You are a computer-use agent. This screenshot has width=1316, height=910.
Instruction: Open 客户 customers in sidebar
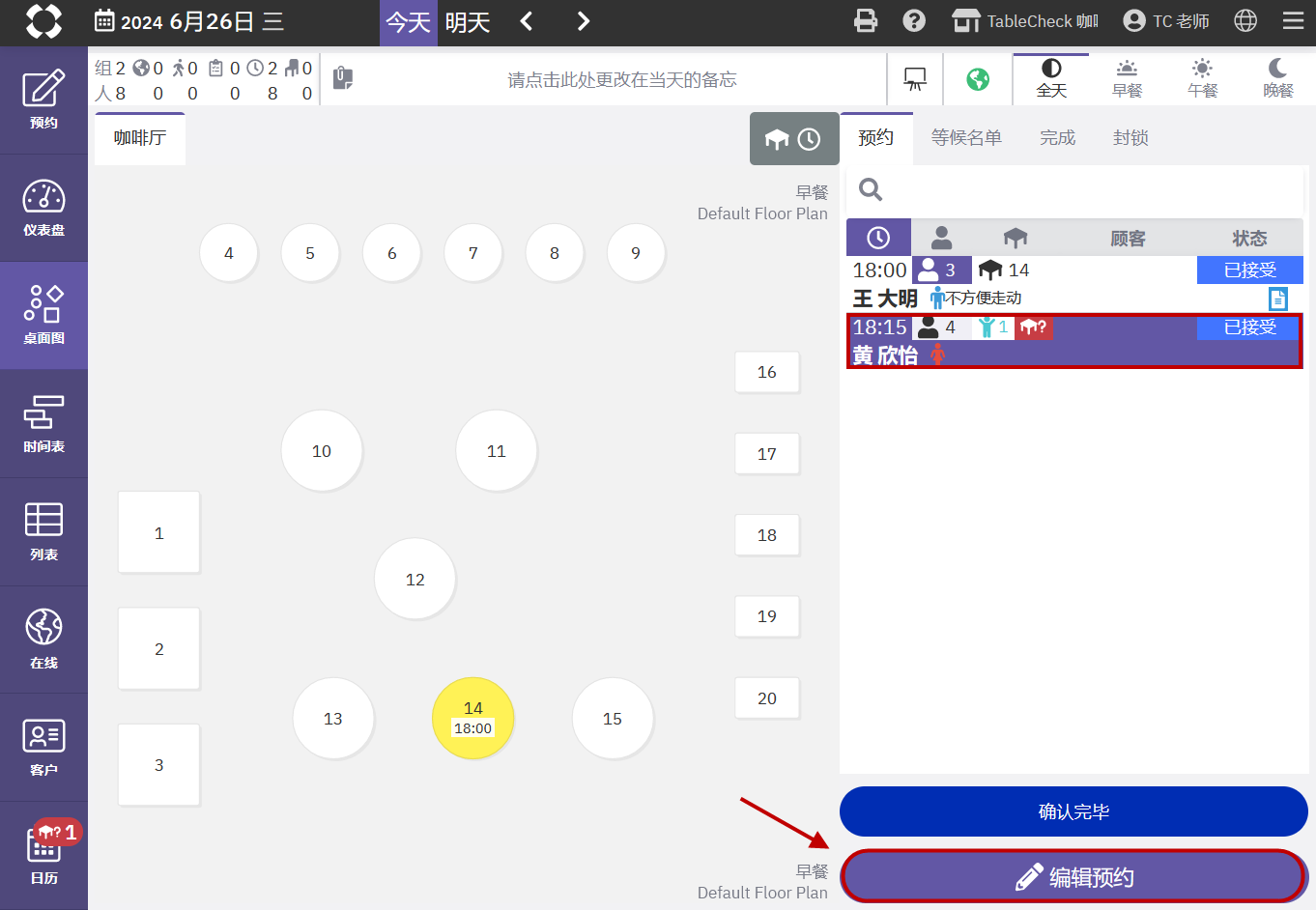point(43,747)
